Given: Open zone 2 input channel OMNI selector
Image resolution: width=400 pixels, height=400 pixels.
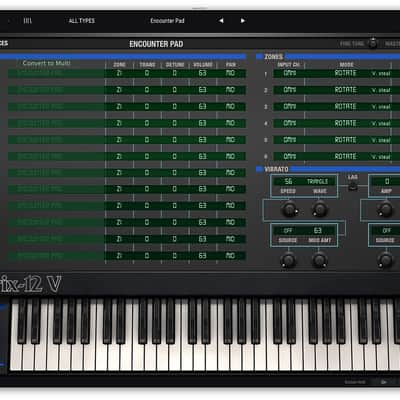Looking at the screenshot, I should pyautogui.click(x=289, y=90).
